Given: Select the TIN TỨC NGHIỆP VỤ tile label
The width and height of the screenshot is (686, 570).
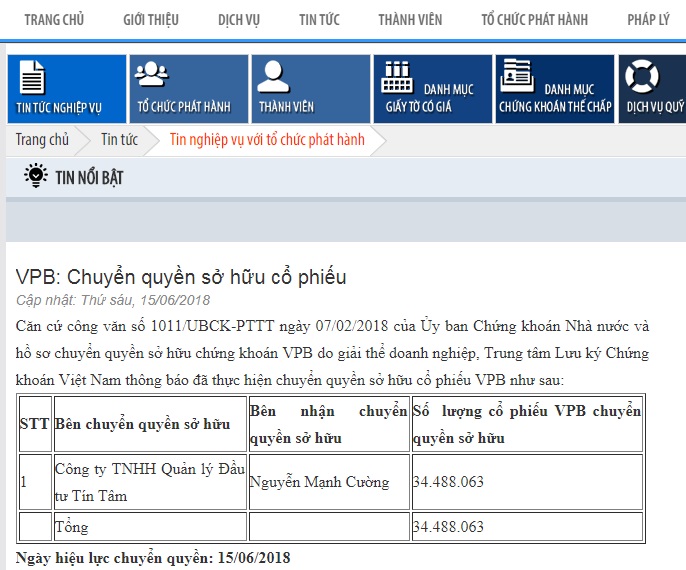Looking at the screenshot, I should pos(59,108).
